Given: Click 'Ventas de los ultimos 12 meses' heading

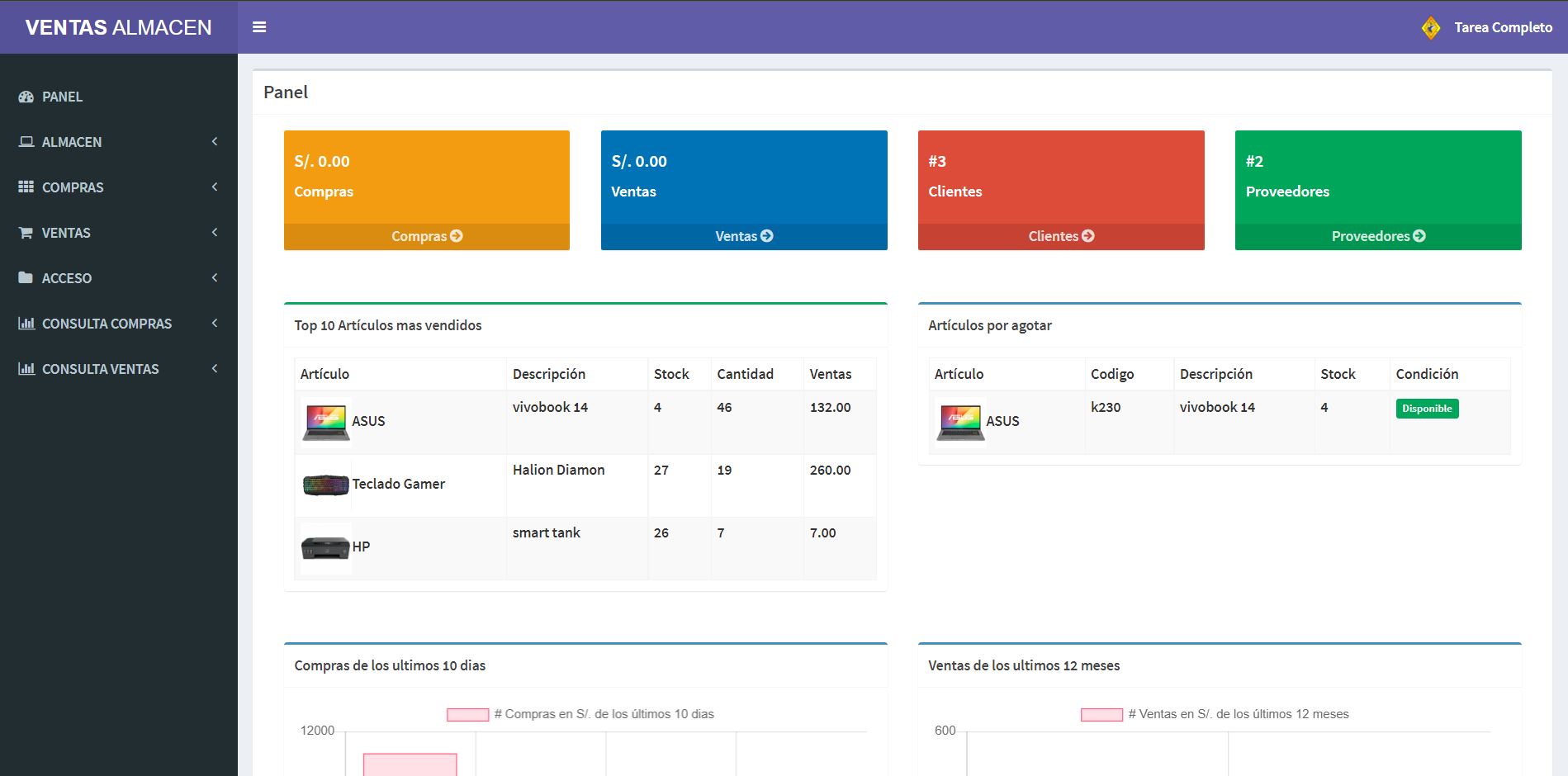Looking at the screenshot, I should tap(1024, 665).
